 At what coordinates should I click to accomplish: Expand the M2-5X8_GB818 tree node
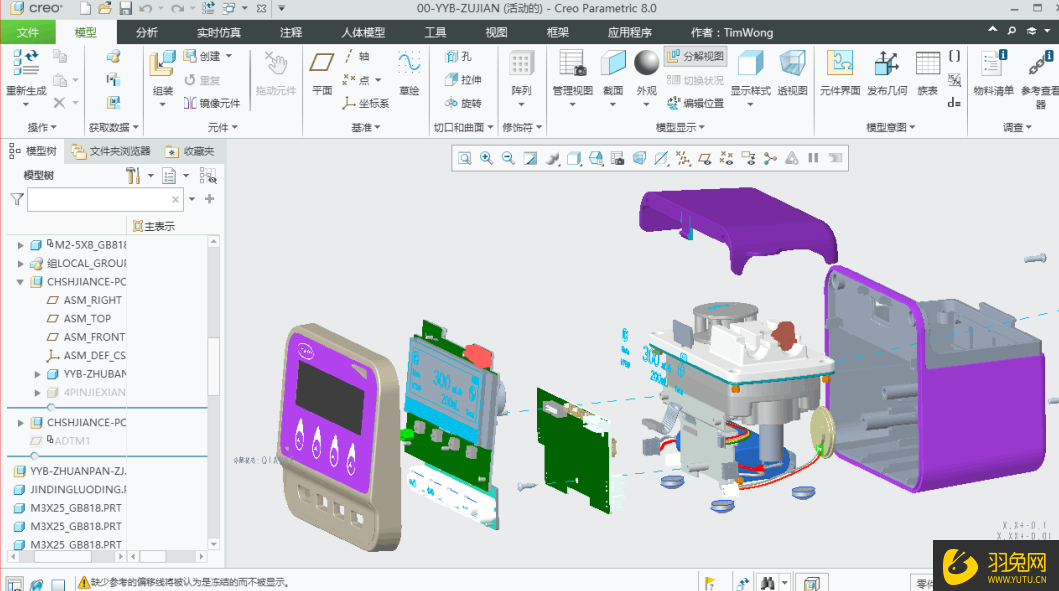[x=21, y=245]
